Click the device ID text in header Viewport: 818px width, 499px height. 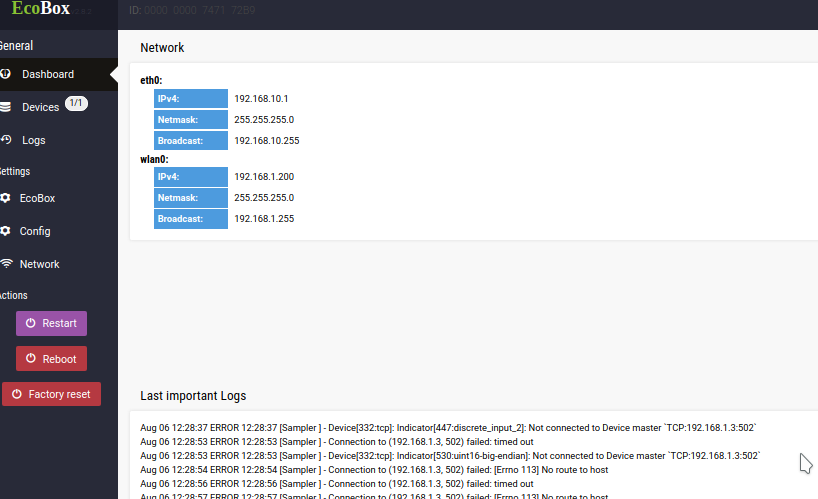click(x=192, y=10)
